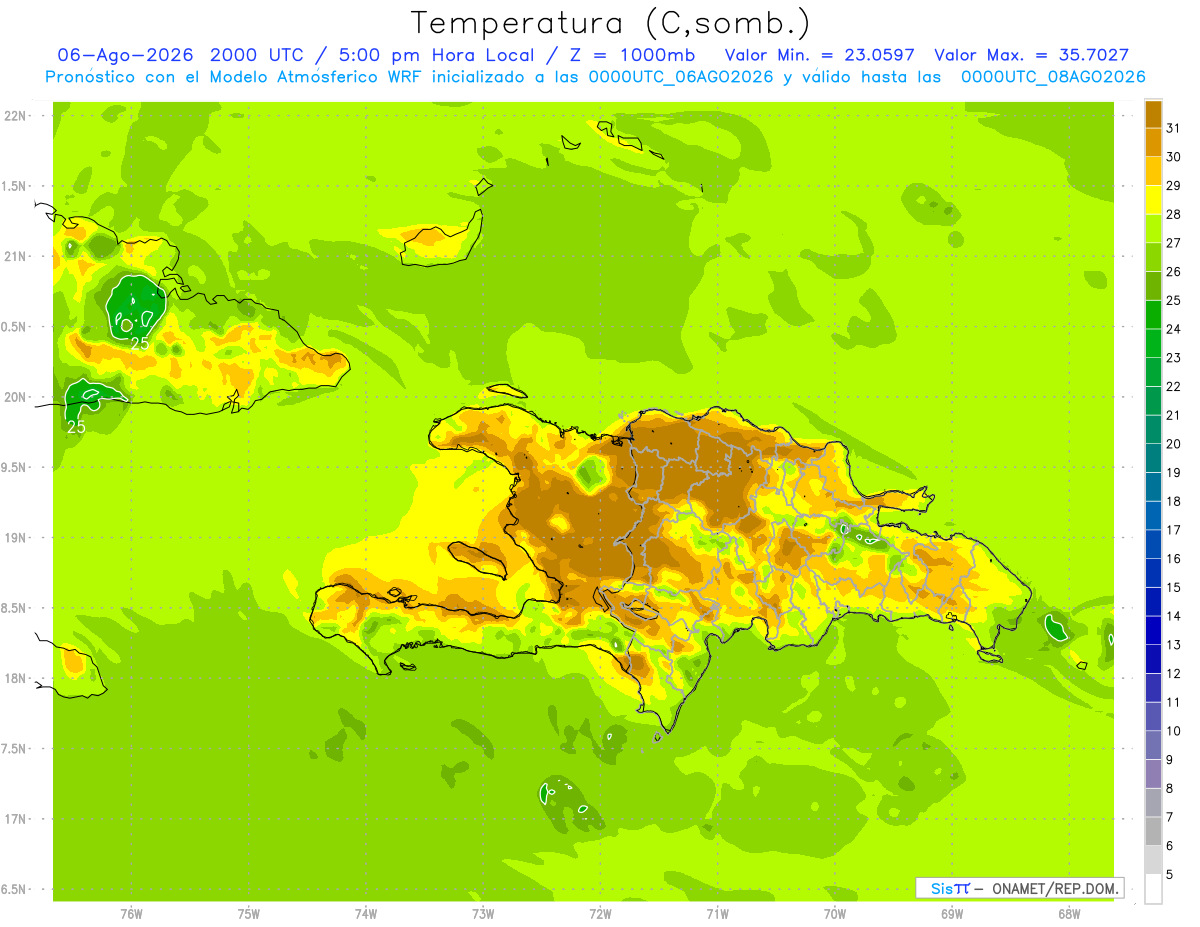Select the 0000UTC_08AGO2026 valid-until time
This screenshot has width=1200, height=927.
(x=1052, y=77)
